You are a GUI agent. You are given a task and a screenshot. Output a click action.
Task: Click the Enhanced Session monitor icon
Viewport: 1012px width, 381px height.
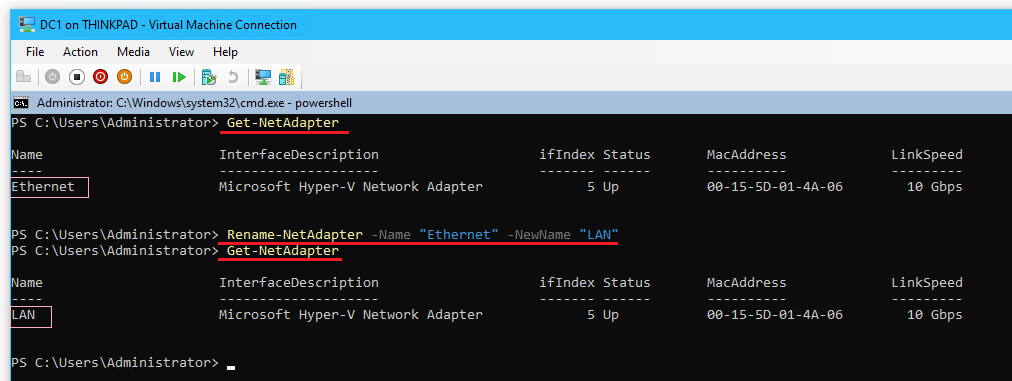pos(263,77)
